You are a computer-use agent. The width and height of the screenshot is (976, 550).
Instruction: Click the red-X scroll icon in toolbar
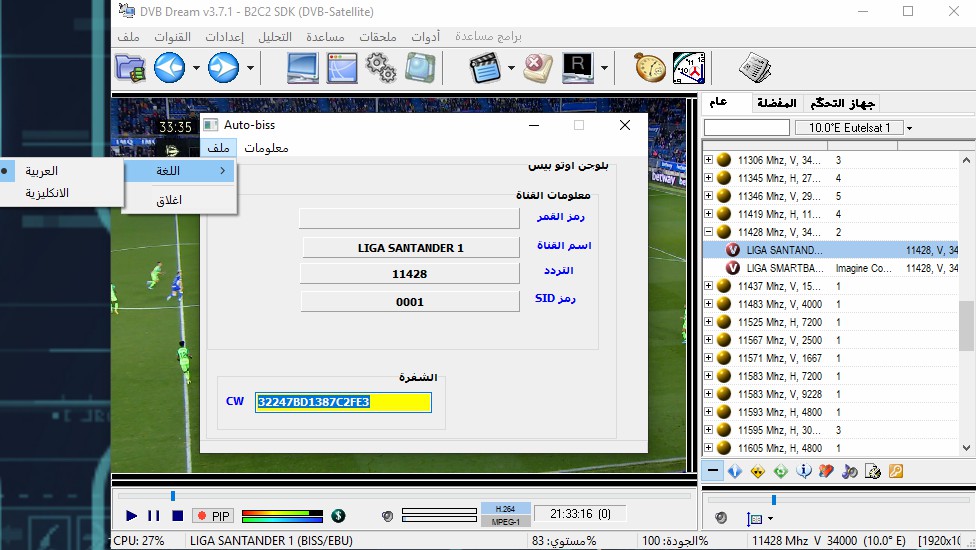click(537, 68)
